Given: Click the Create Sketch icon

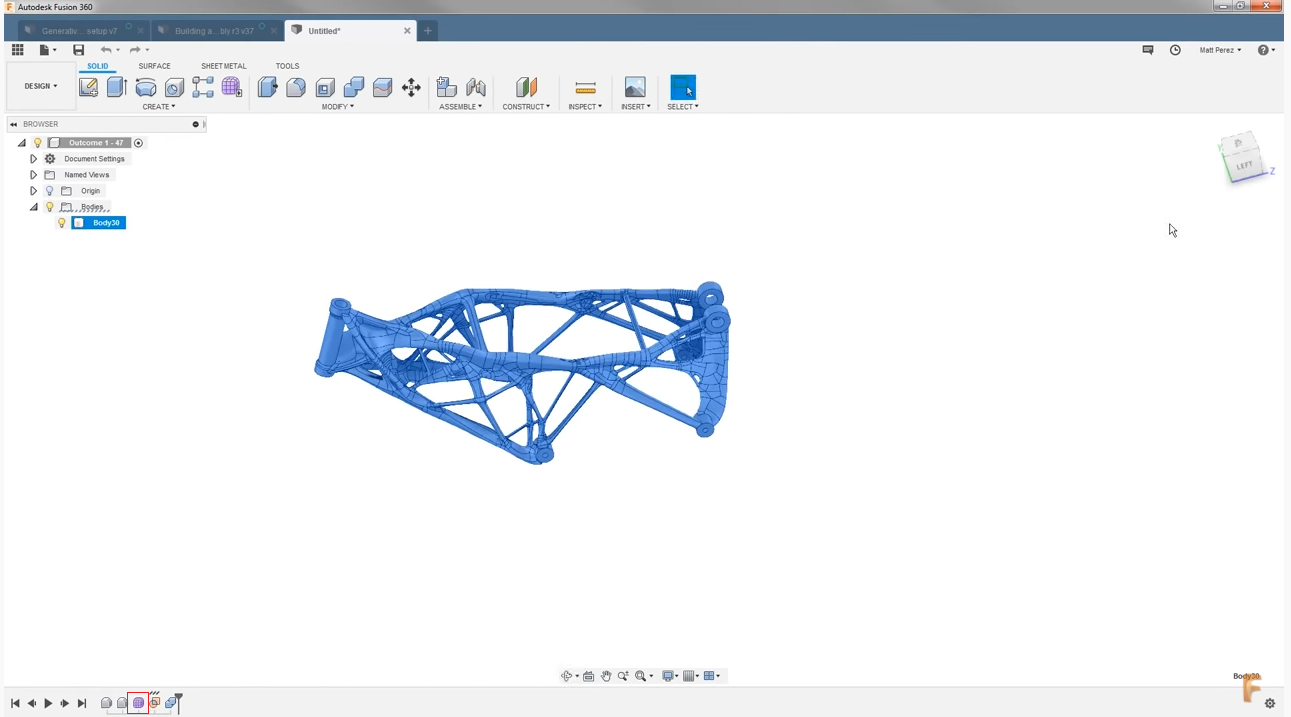Looking at the screenshot, I should point(89,88).
